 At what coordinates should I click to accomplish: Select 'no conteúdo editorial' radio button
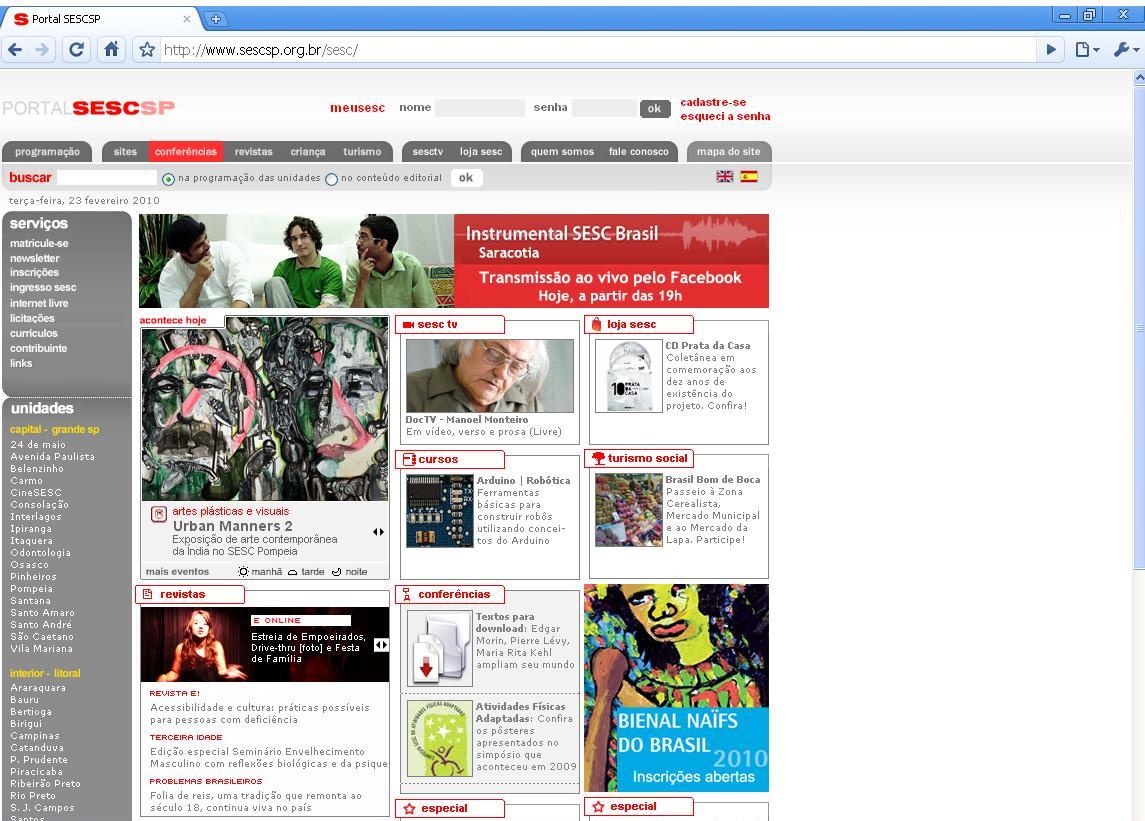pos(332,179)
